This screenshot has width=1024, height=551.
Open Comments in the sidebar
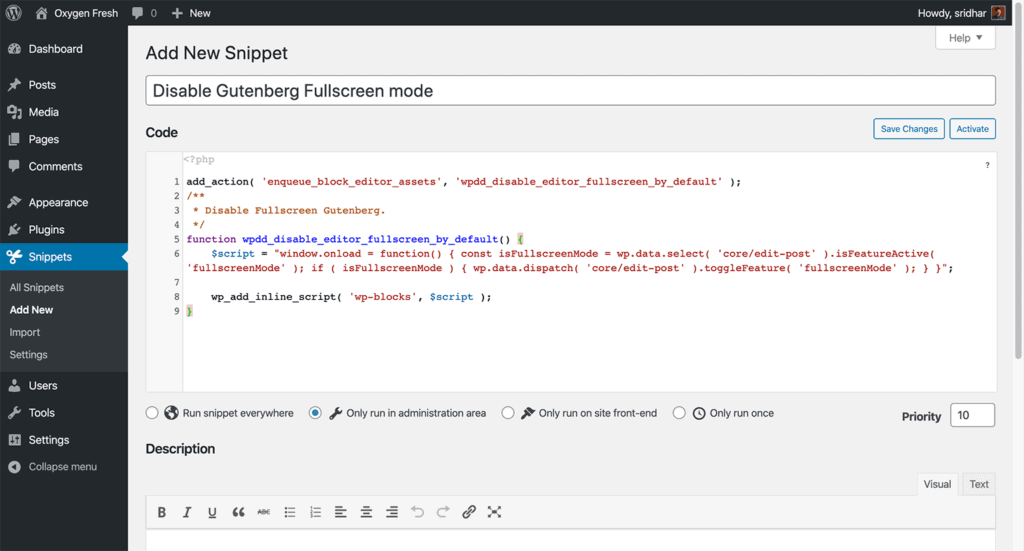coord(64,166)
